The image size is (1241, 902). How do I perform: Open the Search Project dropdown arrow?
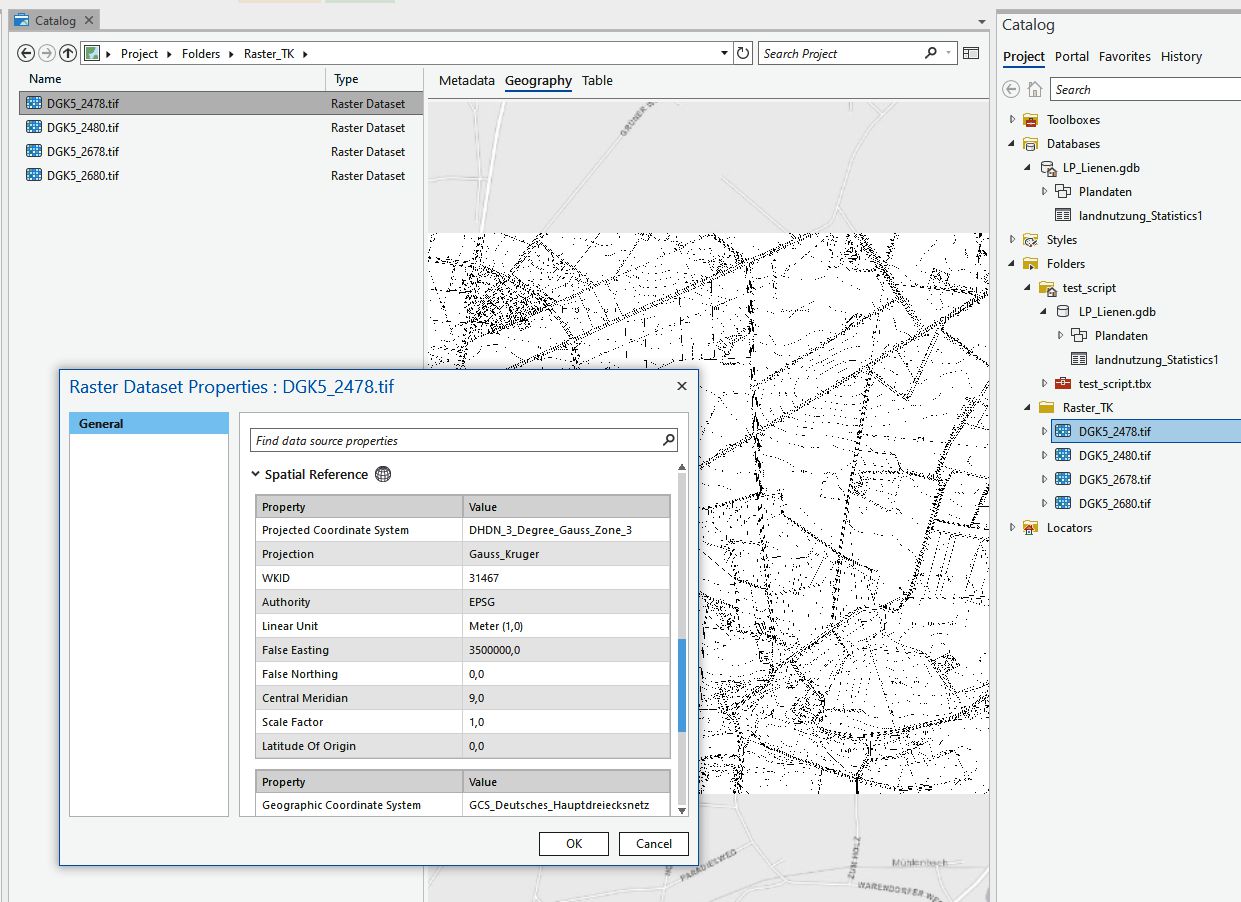[x=949, y=54]
